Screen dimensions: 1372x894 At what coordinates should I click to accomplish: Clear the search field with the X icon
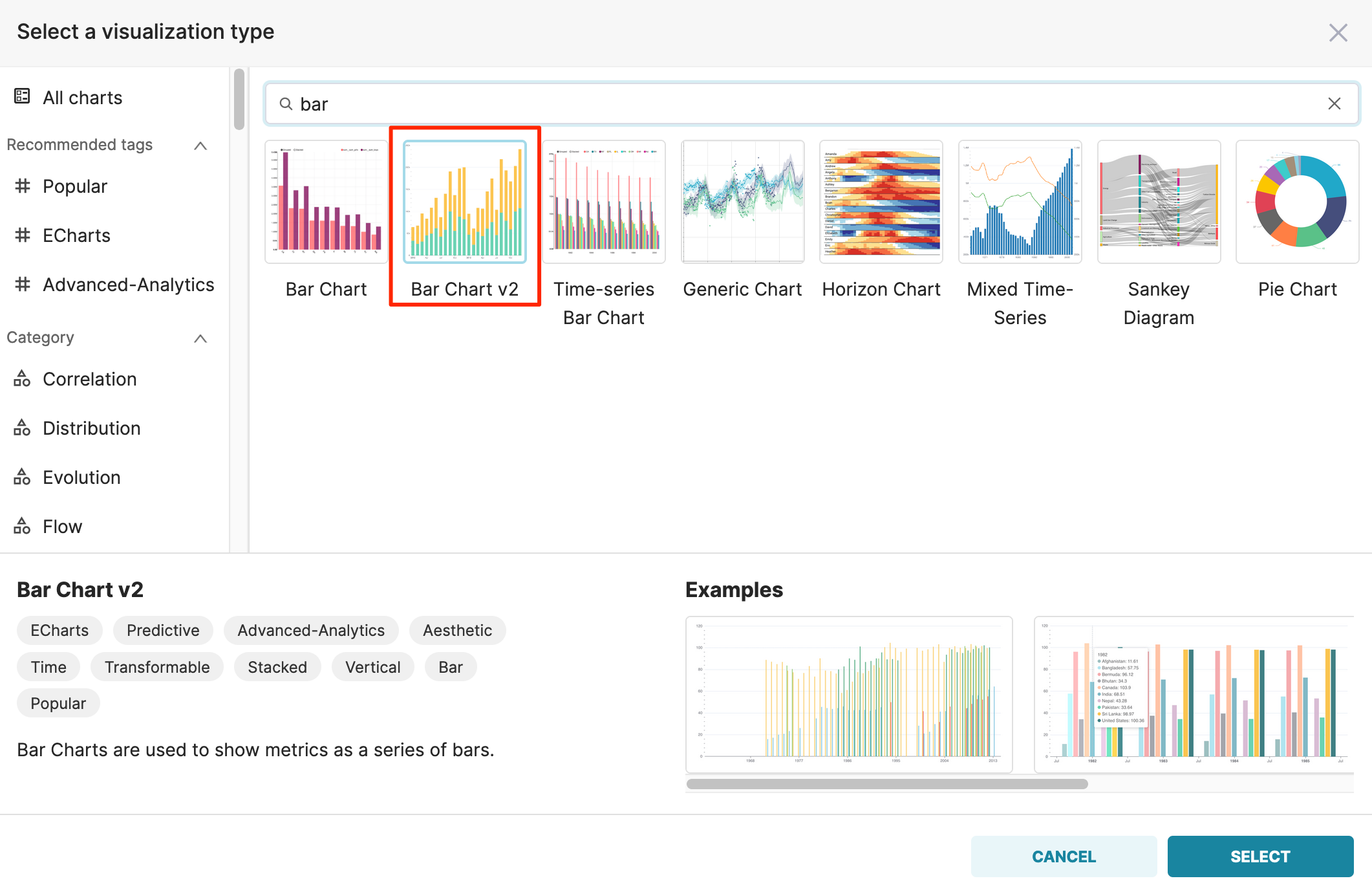pos(1334,104)
